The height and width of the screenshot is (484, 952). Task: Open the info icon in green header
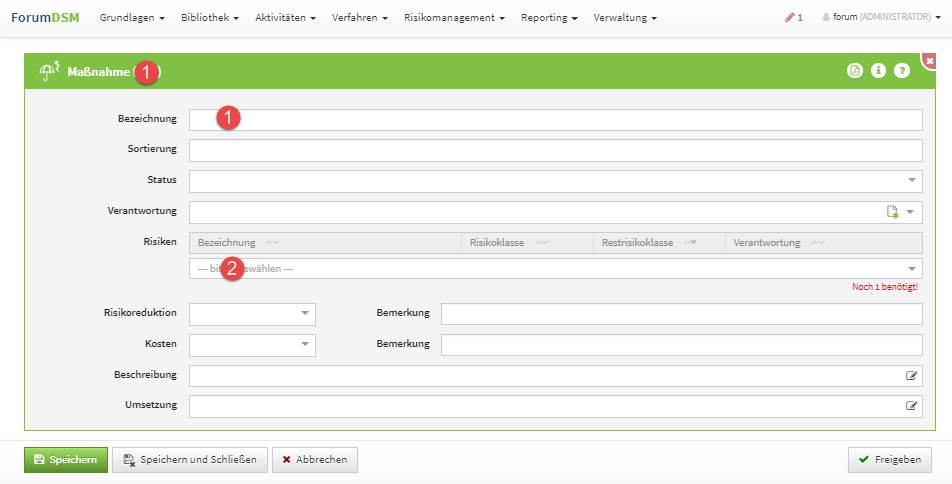click(878, 71)
